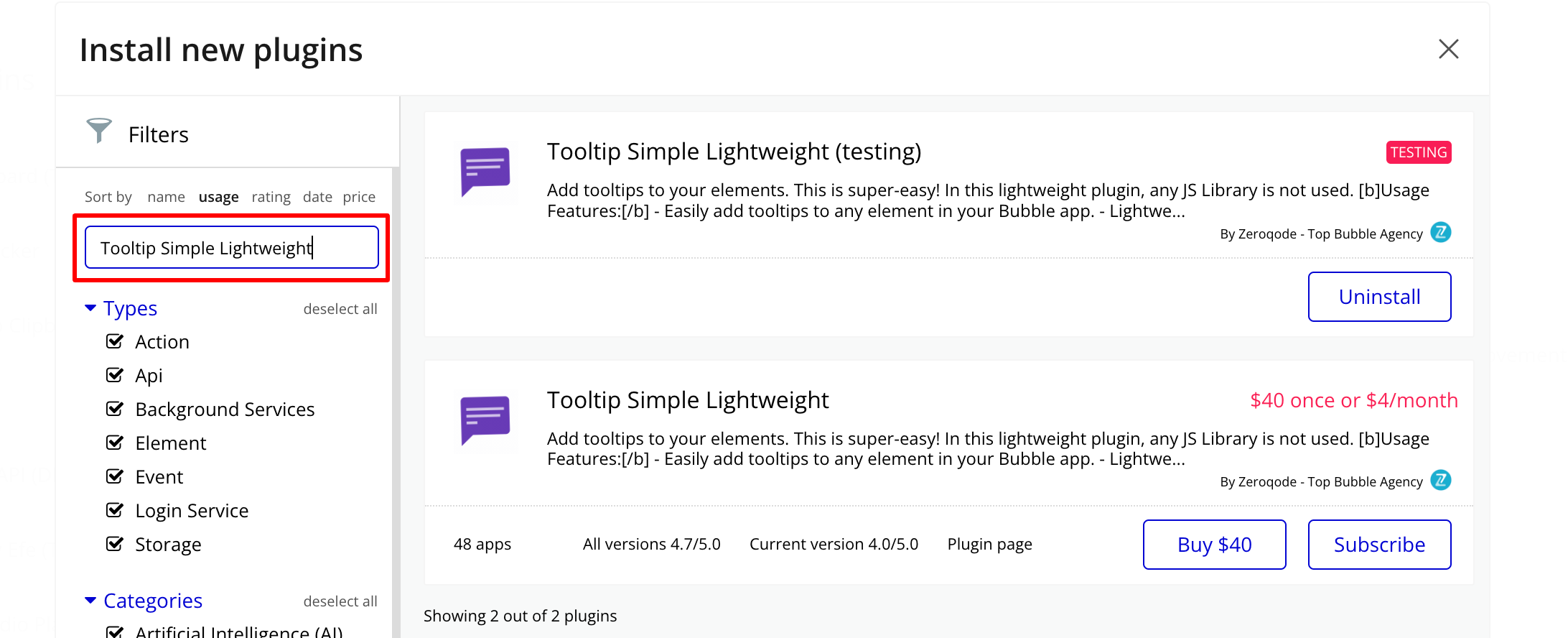Uncheck the Storage type checkbox
The width and height of the screenshot is (1568, 638).
[x=115, y=544]
